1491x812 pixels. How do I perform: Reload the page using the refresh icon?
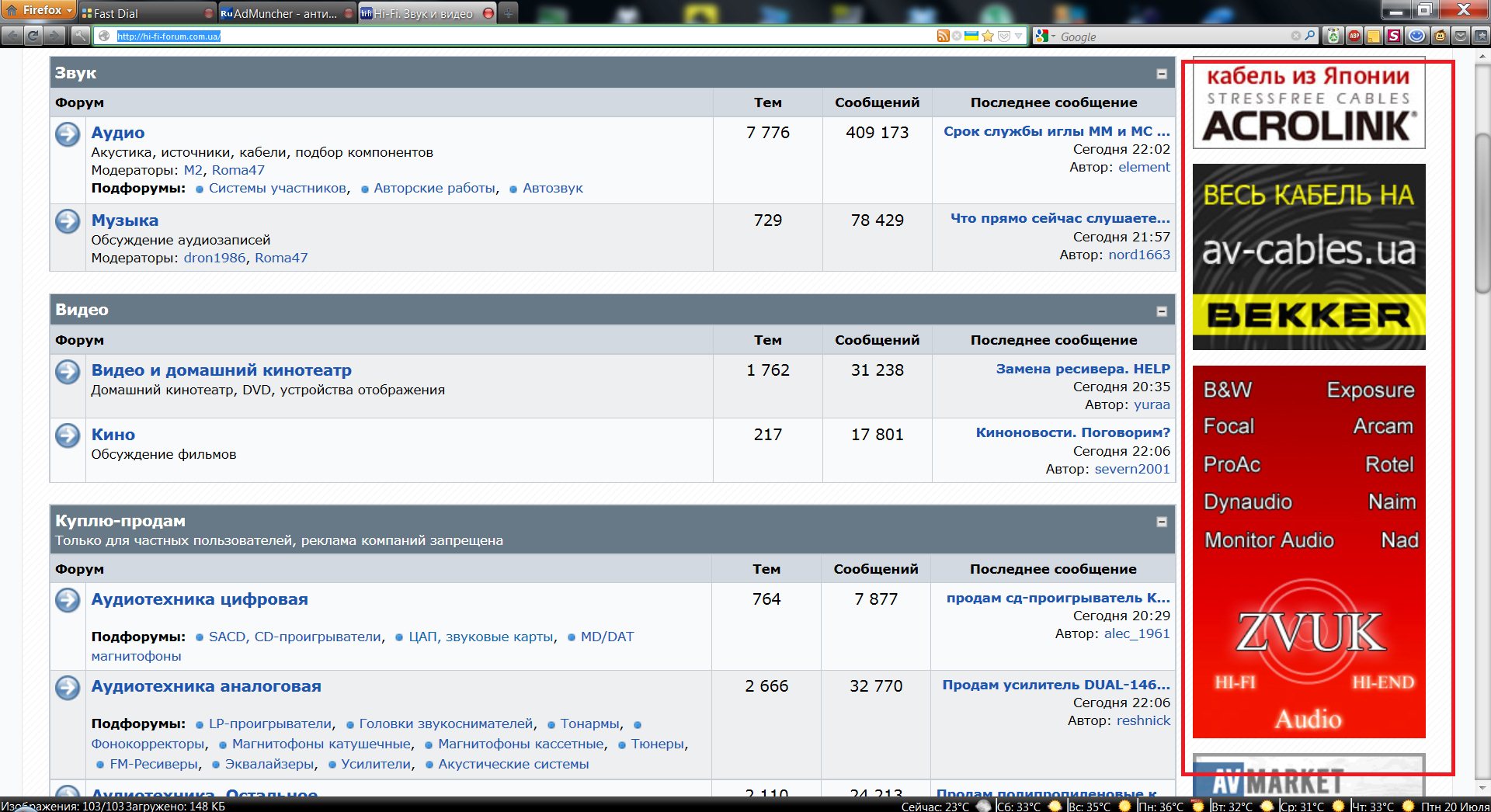point(33,36)
